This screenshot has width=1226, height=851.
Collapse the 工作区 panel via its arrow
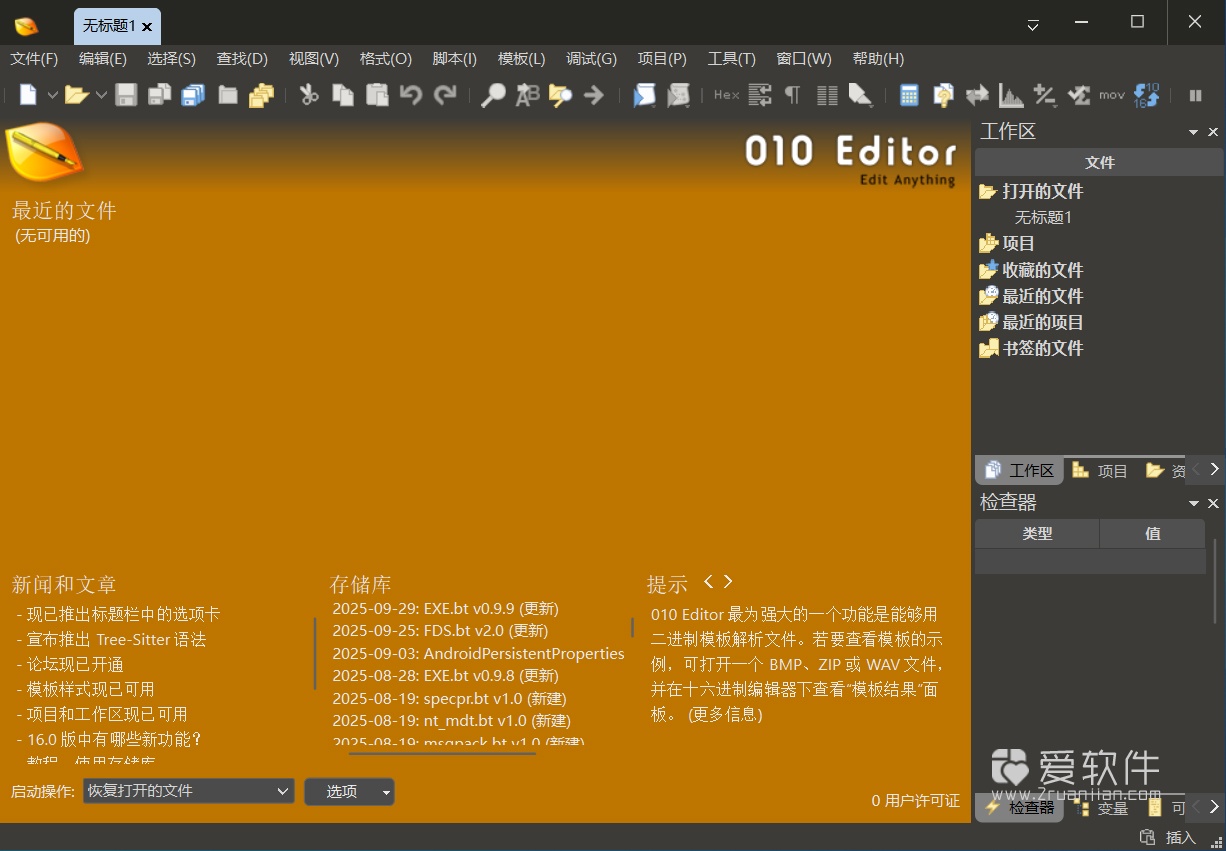1193,131
